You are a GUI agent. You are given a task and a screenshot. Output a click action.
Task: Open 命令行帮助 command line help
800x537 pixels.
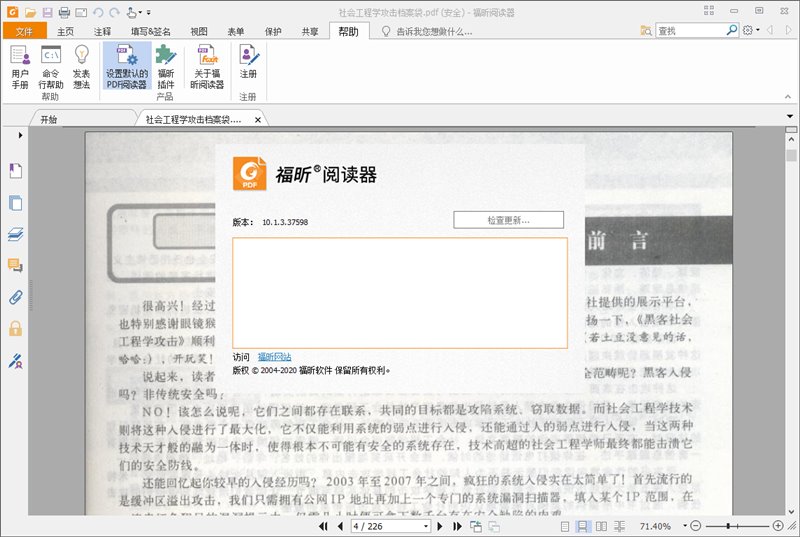[x=51, y=67]
